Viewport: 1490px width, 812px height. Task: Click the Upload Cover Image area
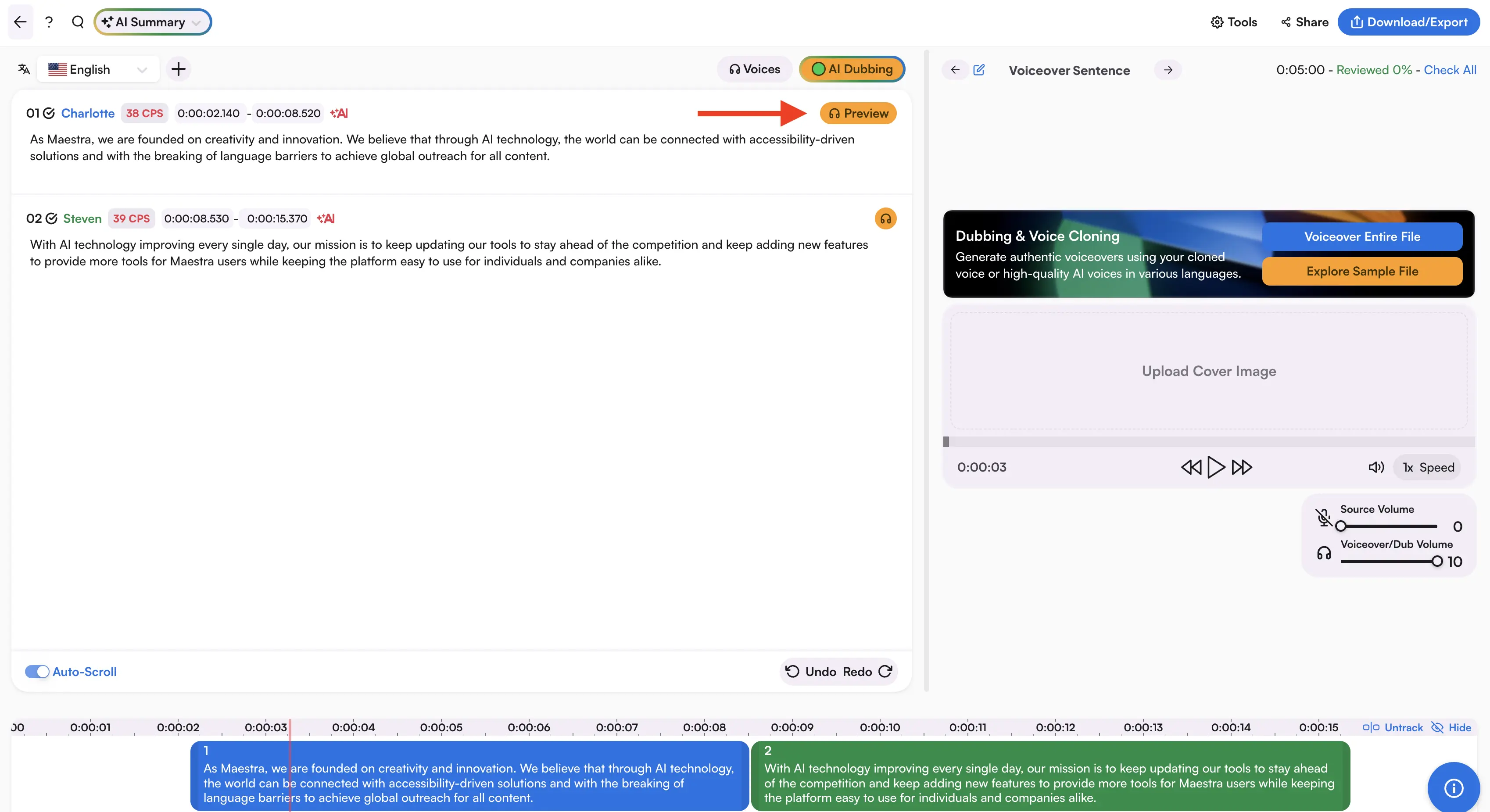pyautogui.click(x=1209, y=371)
